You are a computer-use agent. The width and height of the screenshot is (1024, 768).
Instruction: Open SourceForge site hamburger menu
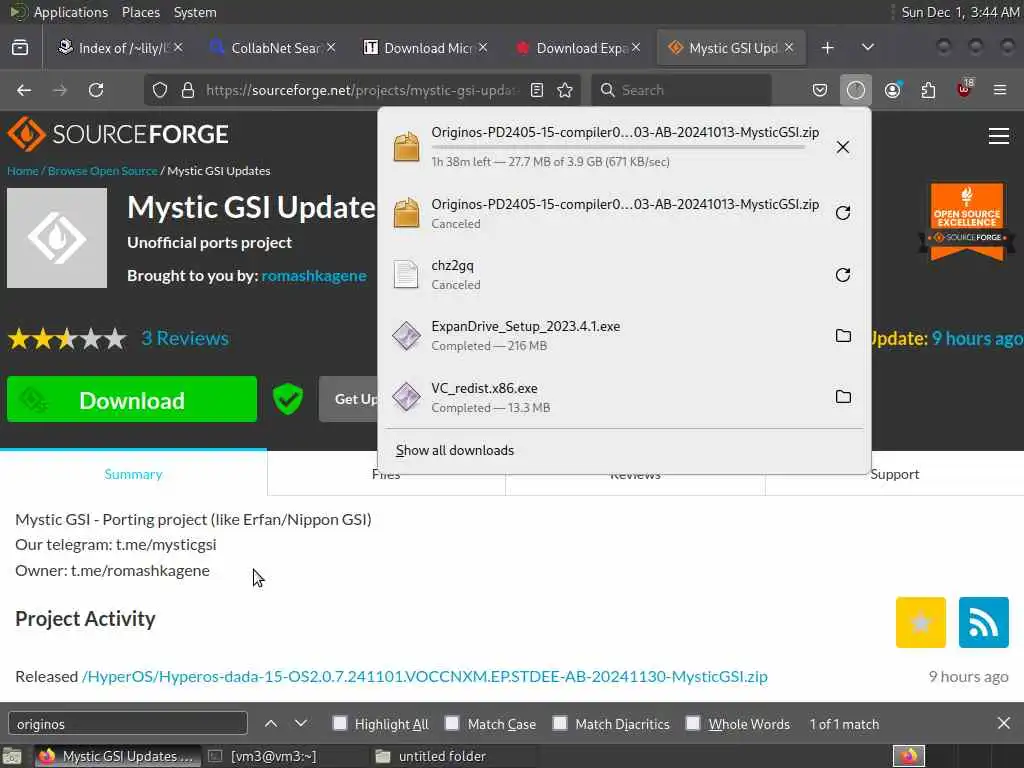[x=999, y=136]
